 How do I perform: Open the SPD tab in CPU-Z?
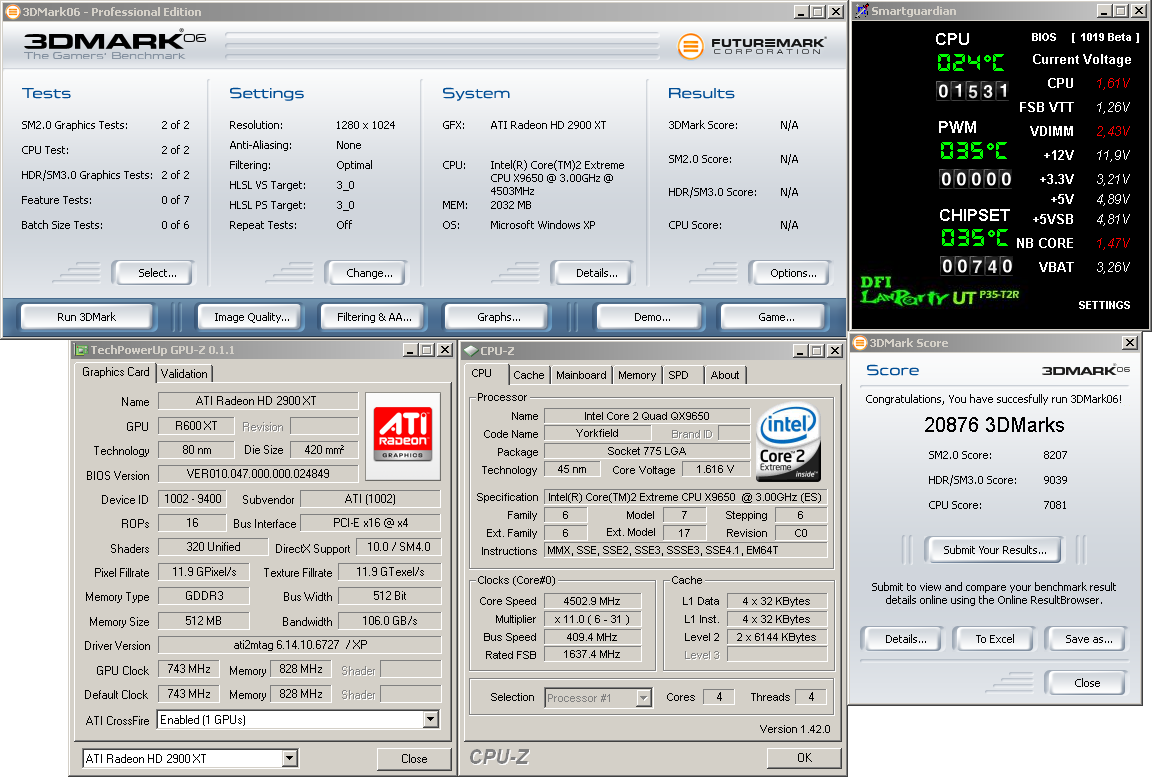coord(679,375)
